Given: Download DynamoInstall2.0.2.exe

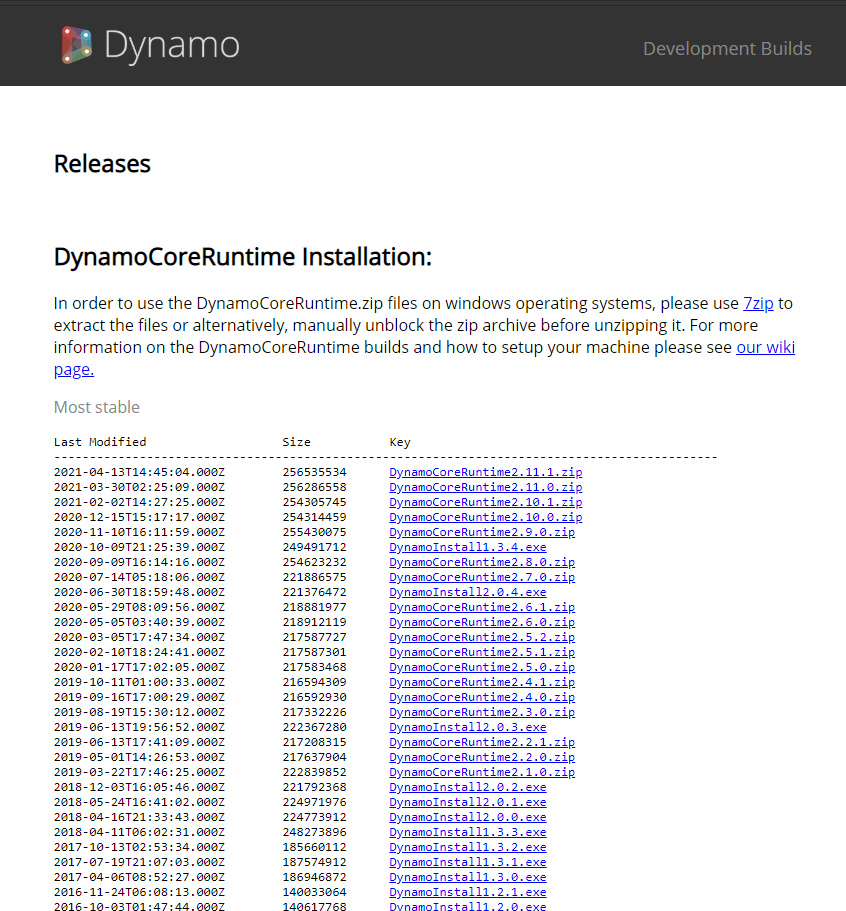Looking at the screenshot, I should [x=467, y=787].
